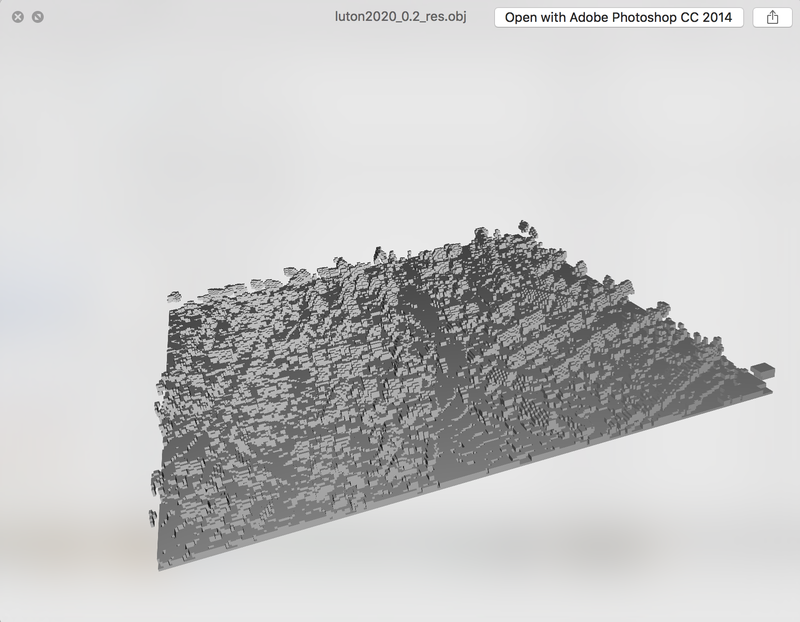Click the back-left corner of the model

pos(172,297)
